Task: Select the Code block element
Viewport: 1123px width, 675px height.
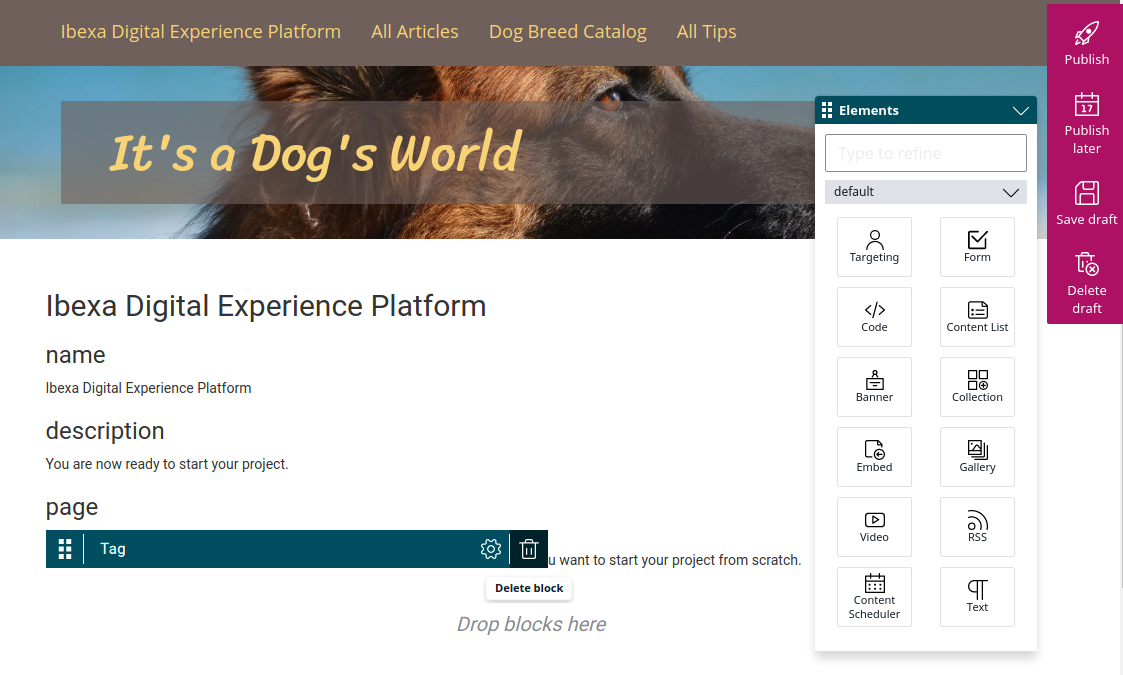Action: click(x=874, y=317)
